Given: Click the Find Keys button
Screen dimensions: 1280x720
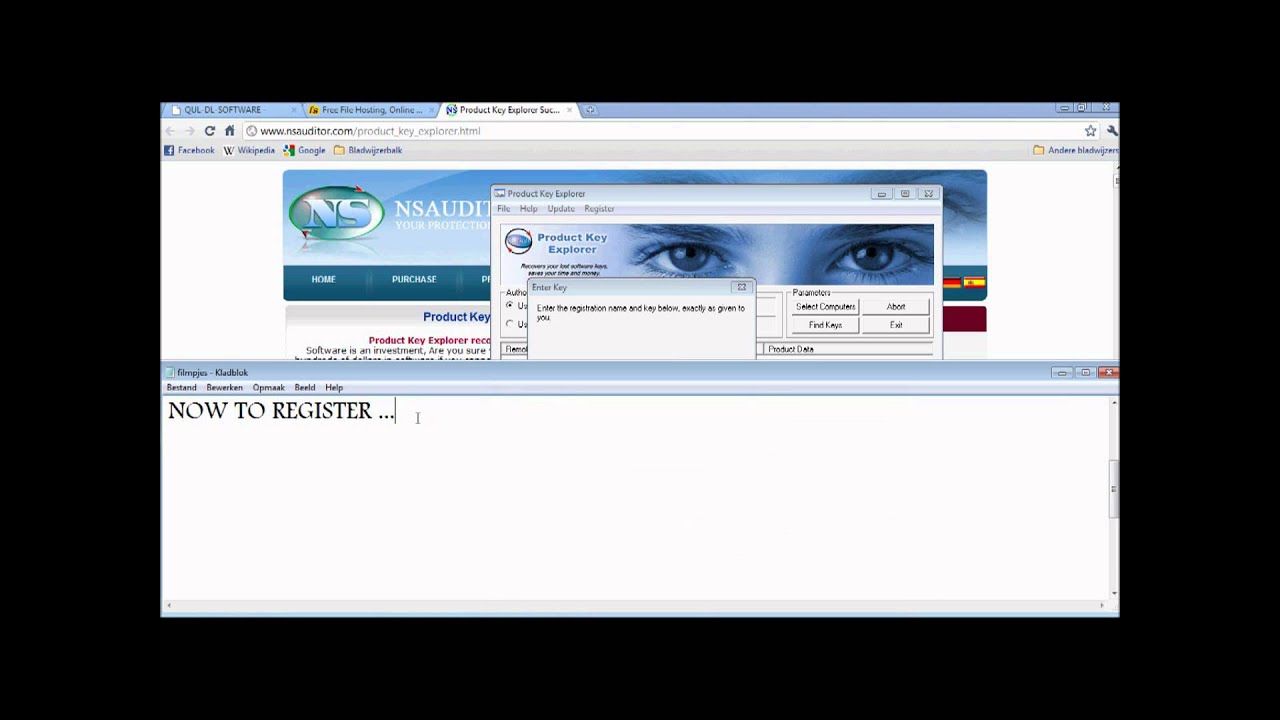Looking at the screenshot, I should 825,325.
